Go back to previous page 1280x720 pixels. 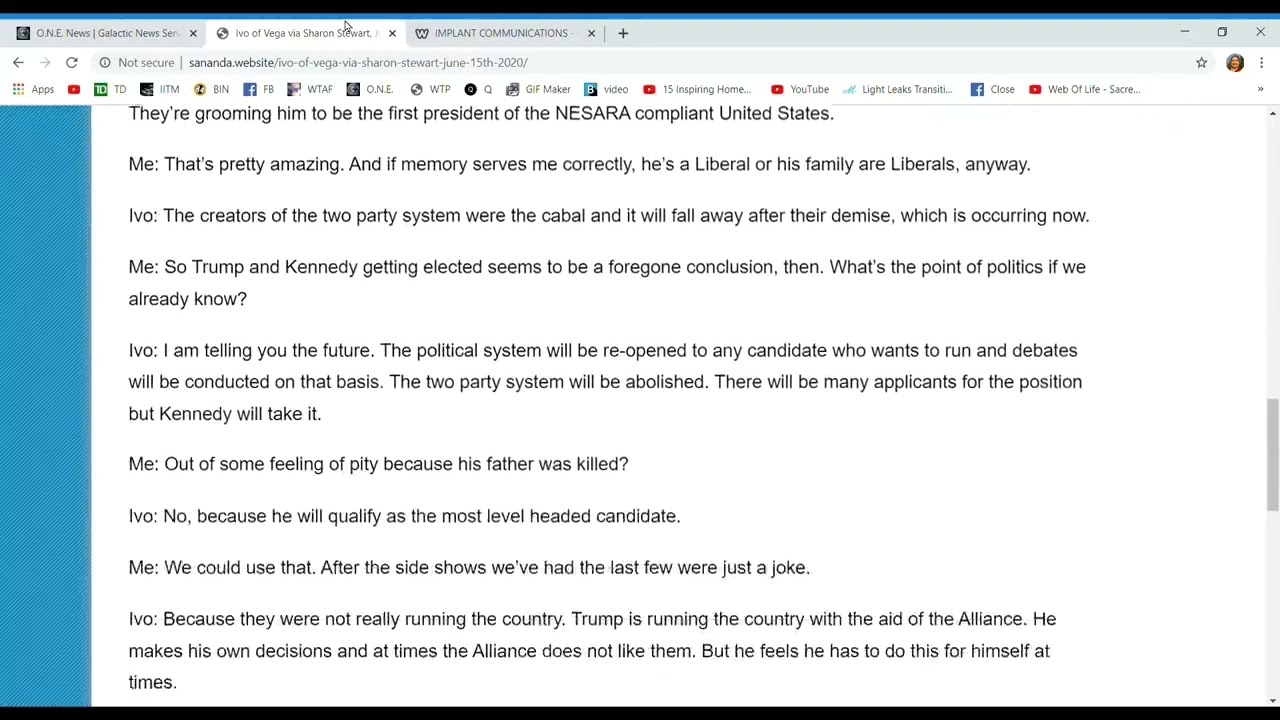(18, 62)
